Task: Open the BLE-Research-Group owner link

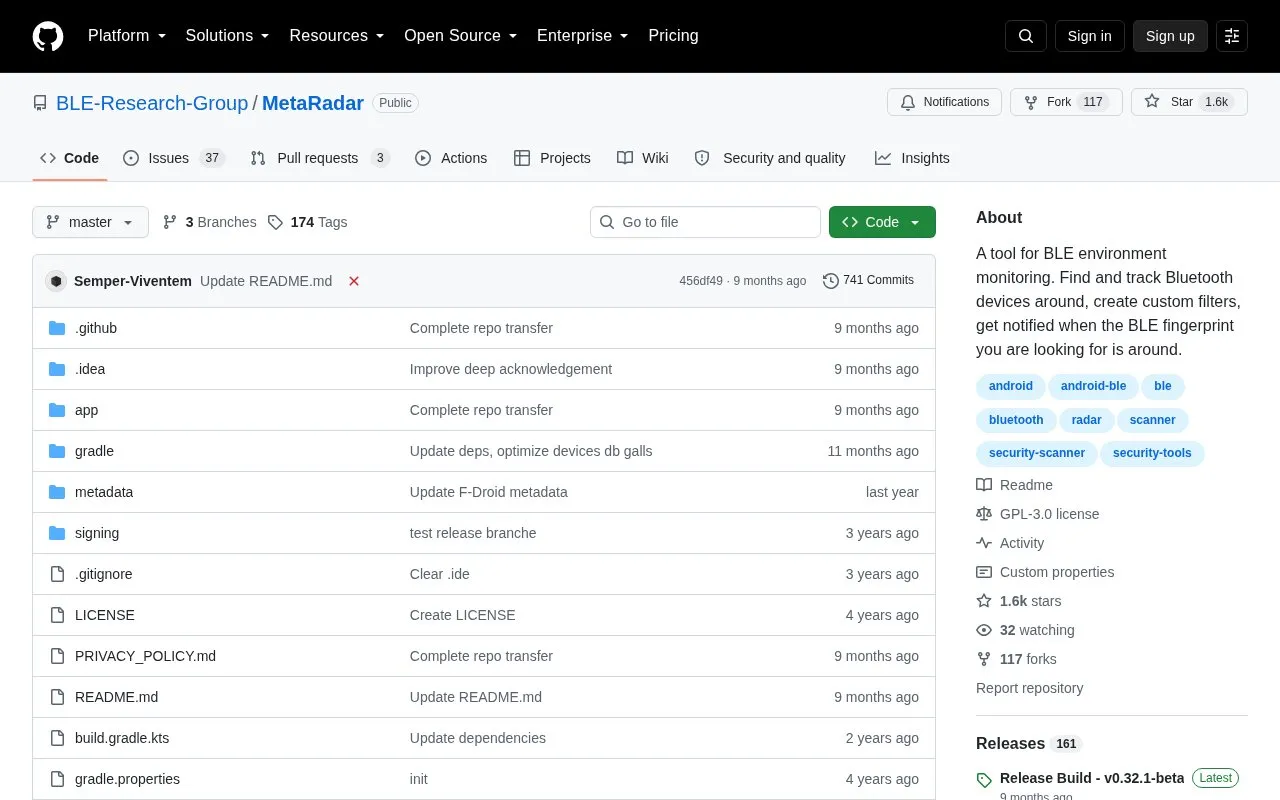Action: 152,103
